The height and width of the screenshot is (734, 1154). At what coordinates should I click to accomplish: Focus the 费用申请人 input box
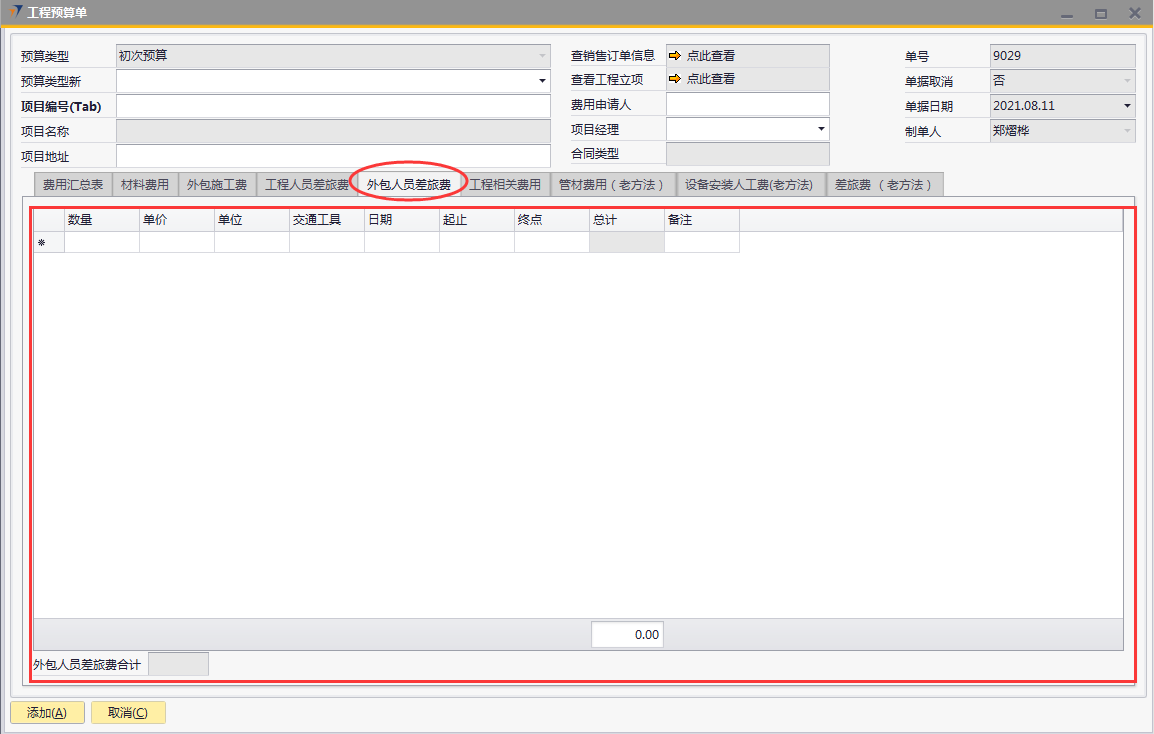(747, 104)
